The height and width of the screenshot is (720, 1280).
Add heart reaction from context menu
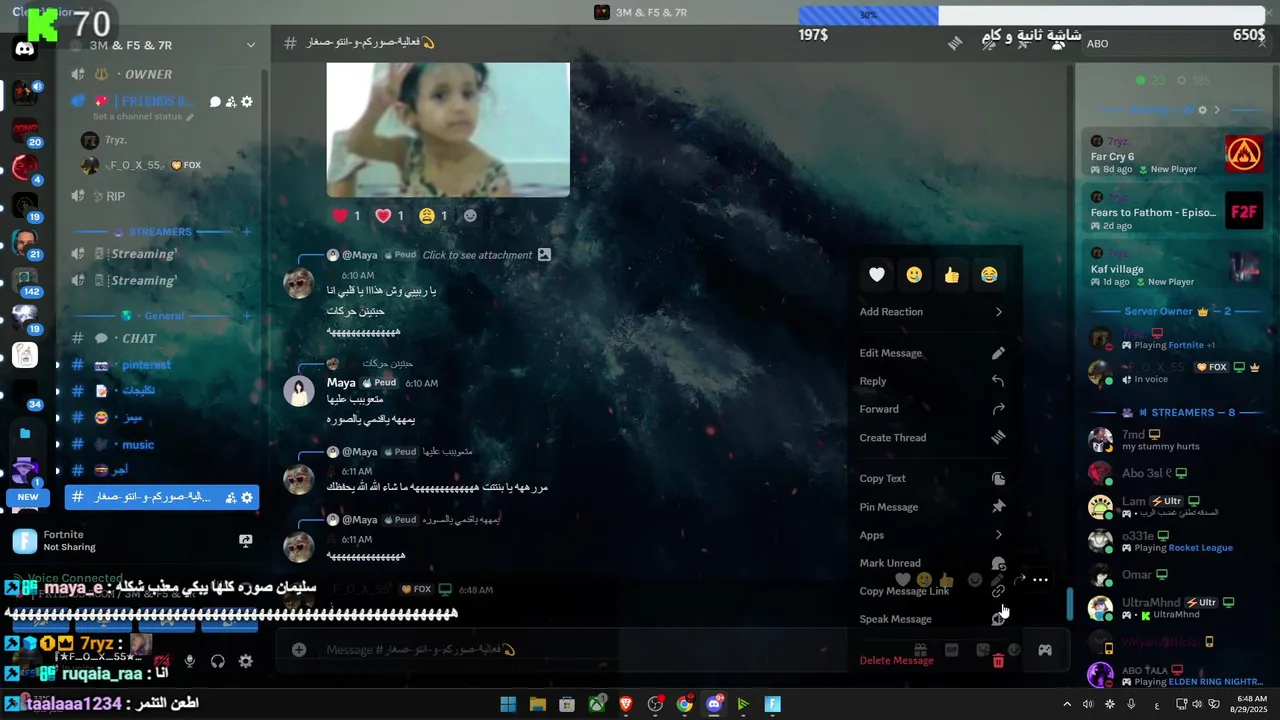(877, 275)
